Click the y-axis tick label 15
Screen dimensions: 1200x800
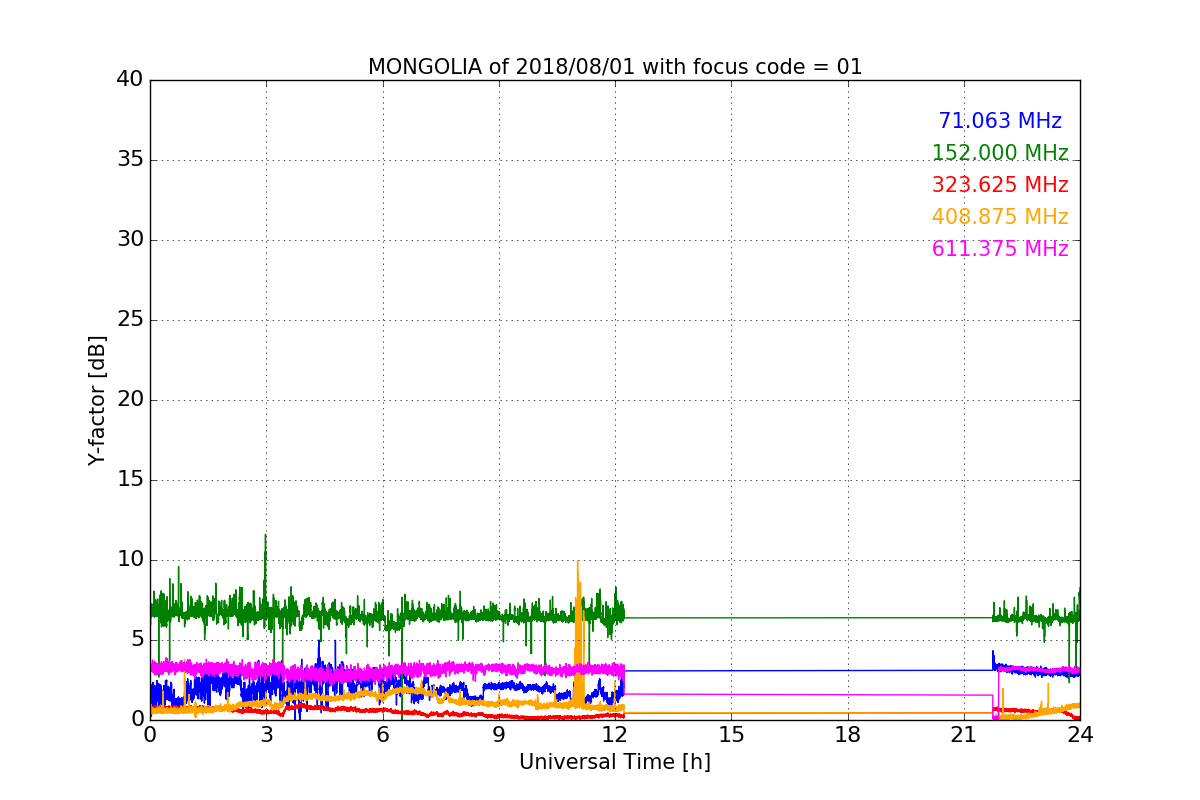pos(130,480)
